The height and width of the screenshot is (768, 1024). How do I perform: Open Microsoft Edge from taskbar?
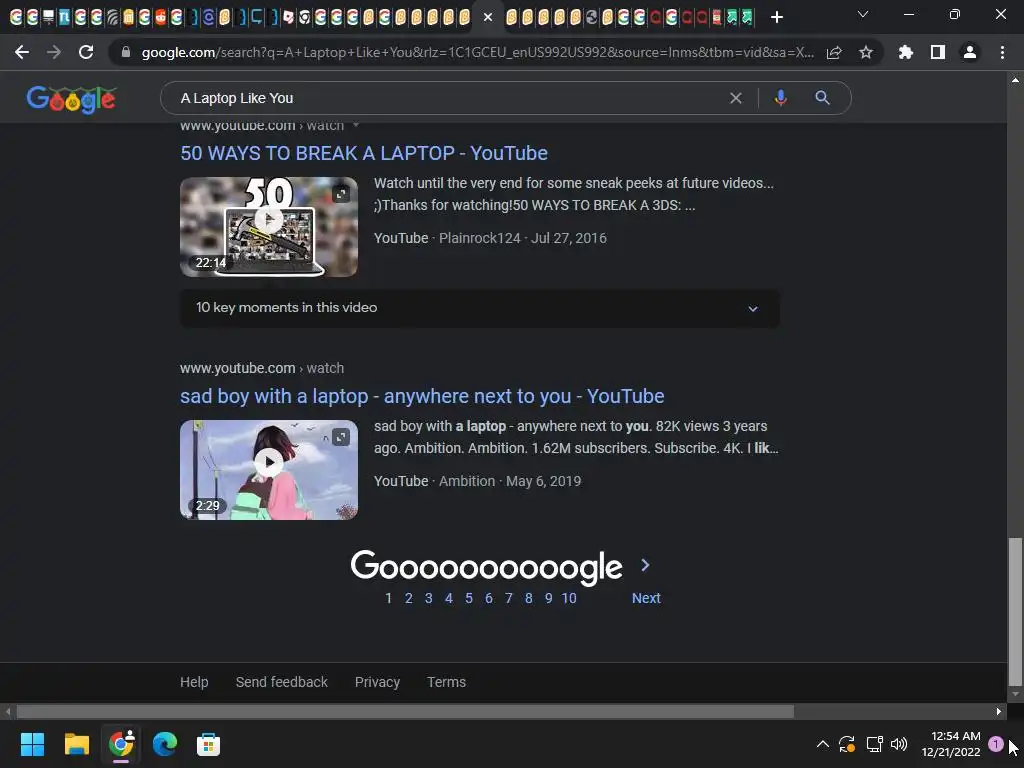tap(165, 744)
